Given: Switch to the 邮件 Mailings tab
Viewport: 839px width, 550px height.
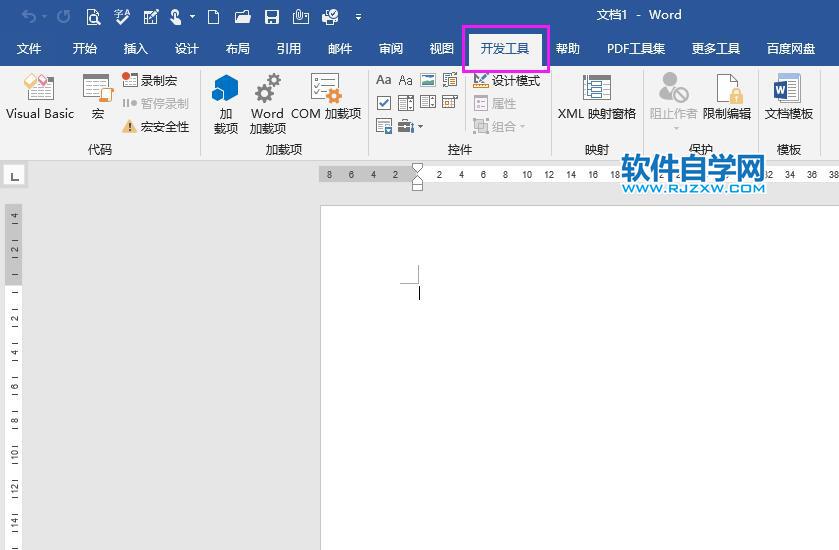Looking at the screenshot, I should tap(340, 49).
